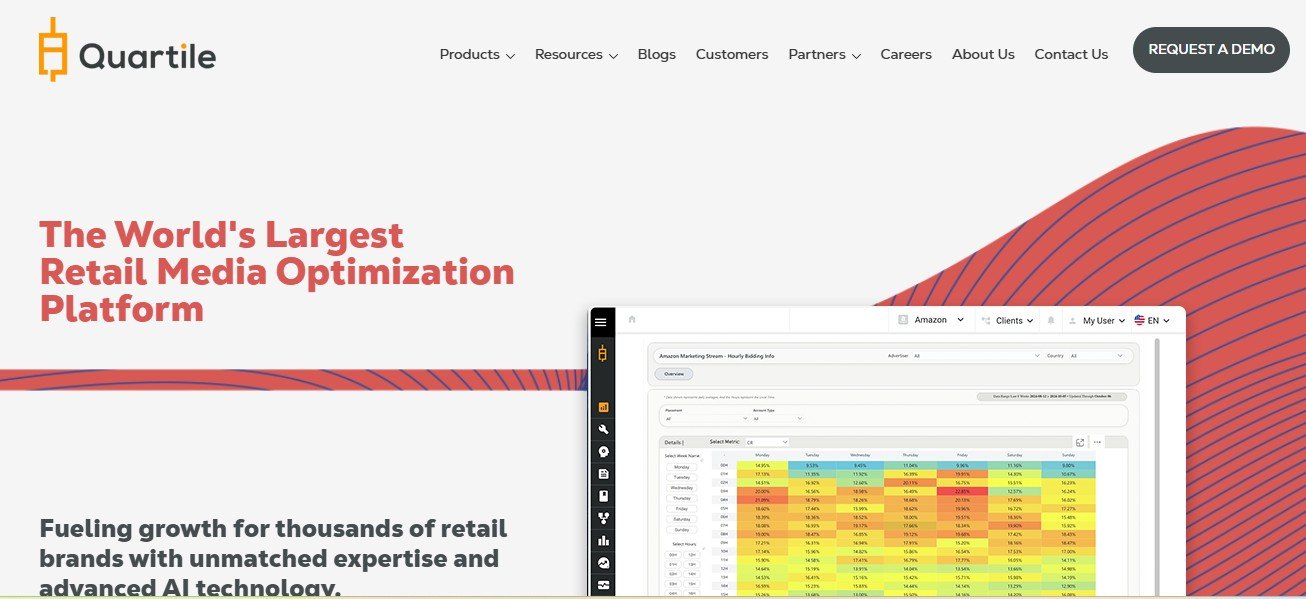Click the notification bell in the dashboard

coord(1051,321)
